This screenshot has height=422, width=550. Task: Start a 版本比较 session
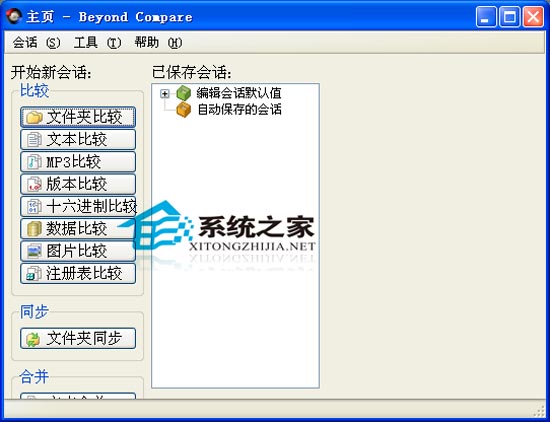(x=78, y=184)
